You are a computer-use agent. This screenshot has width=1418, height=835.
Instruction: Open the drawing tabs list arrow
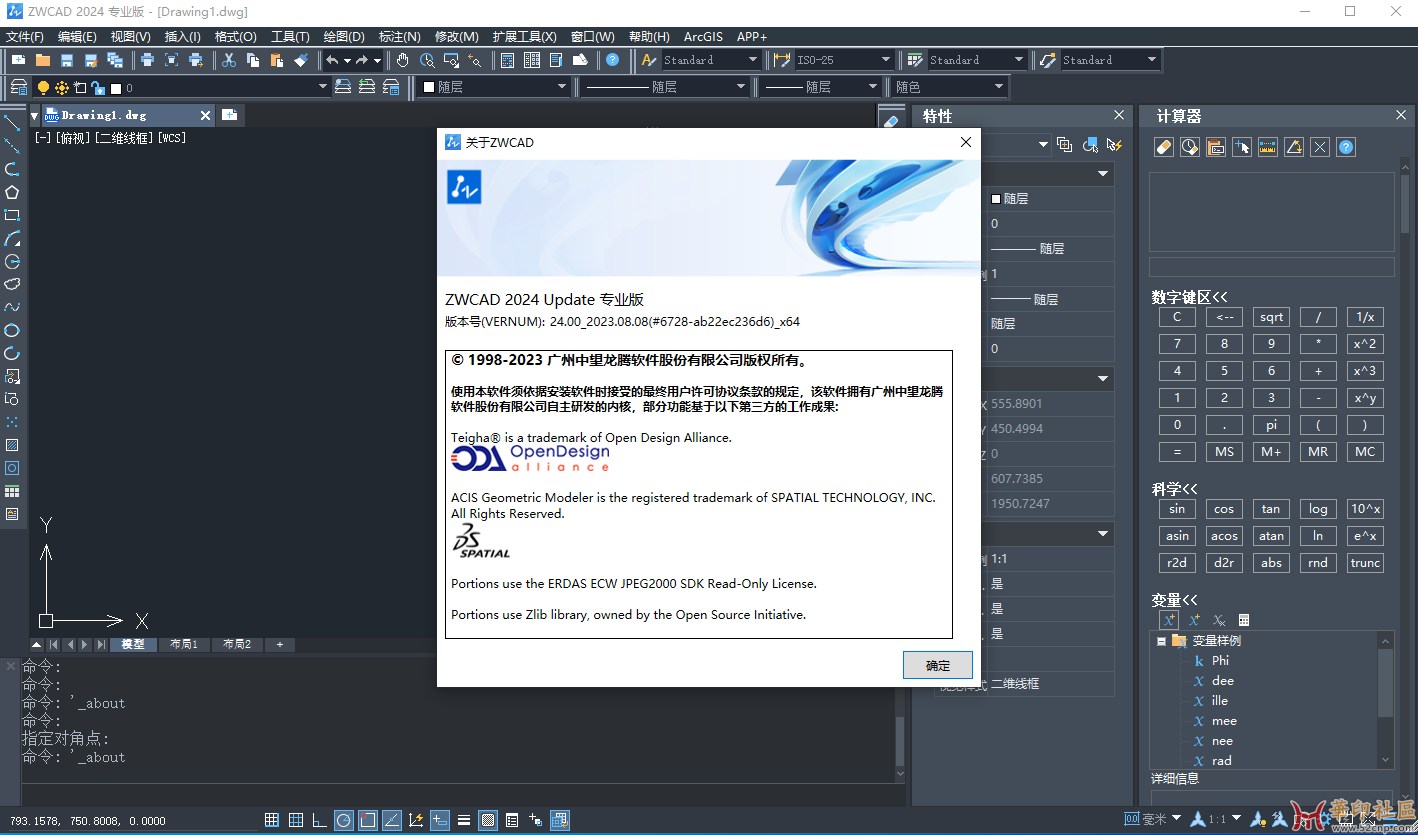34,115
